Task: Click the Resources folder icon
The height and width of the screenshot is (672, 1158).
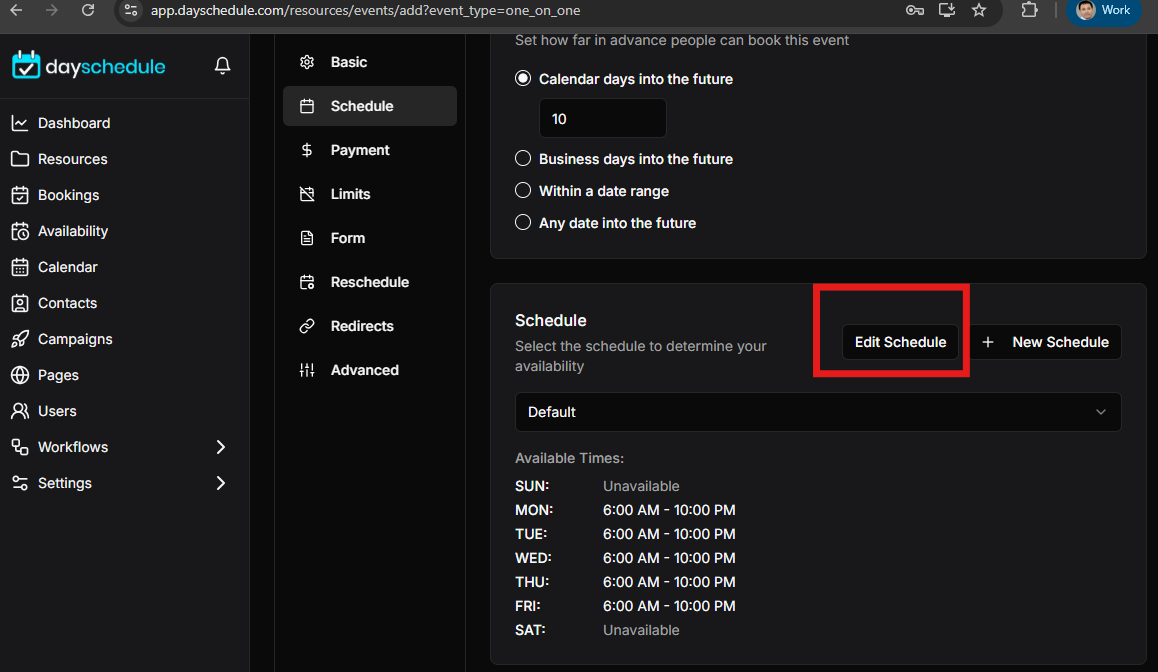Action: tap(20, 160)
